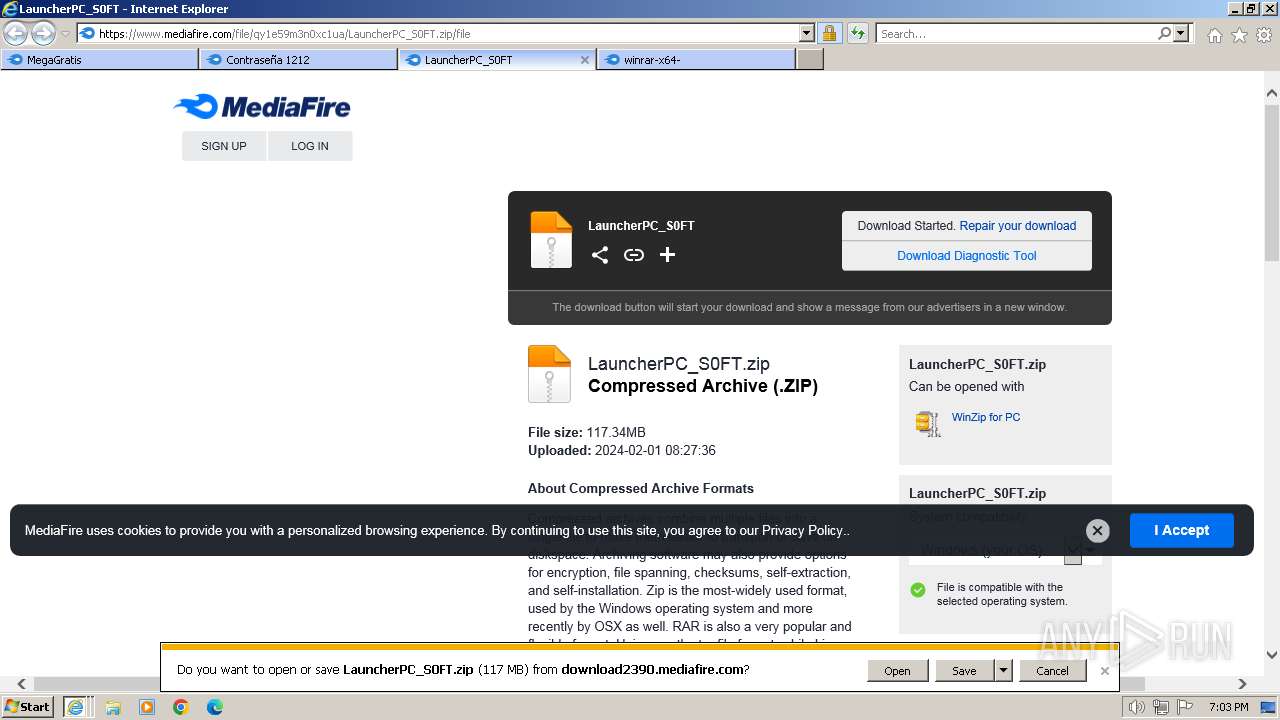Click the search magnifier icon
The width and height of the screenshot is (1280, 720).
[1164, 34]
